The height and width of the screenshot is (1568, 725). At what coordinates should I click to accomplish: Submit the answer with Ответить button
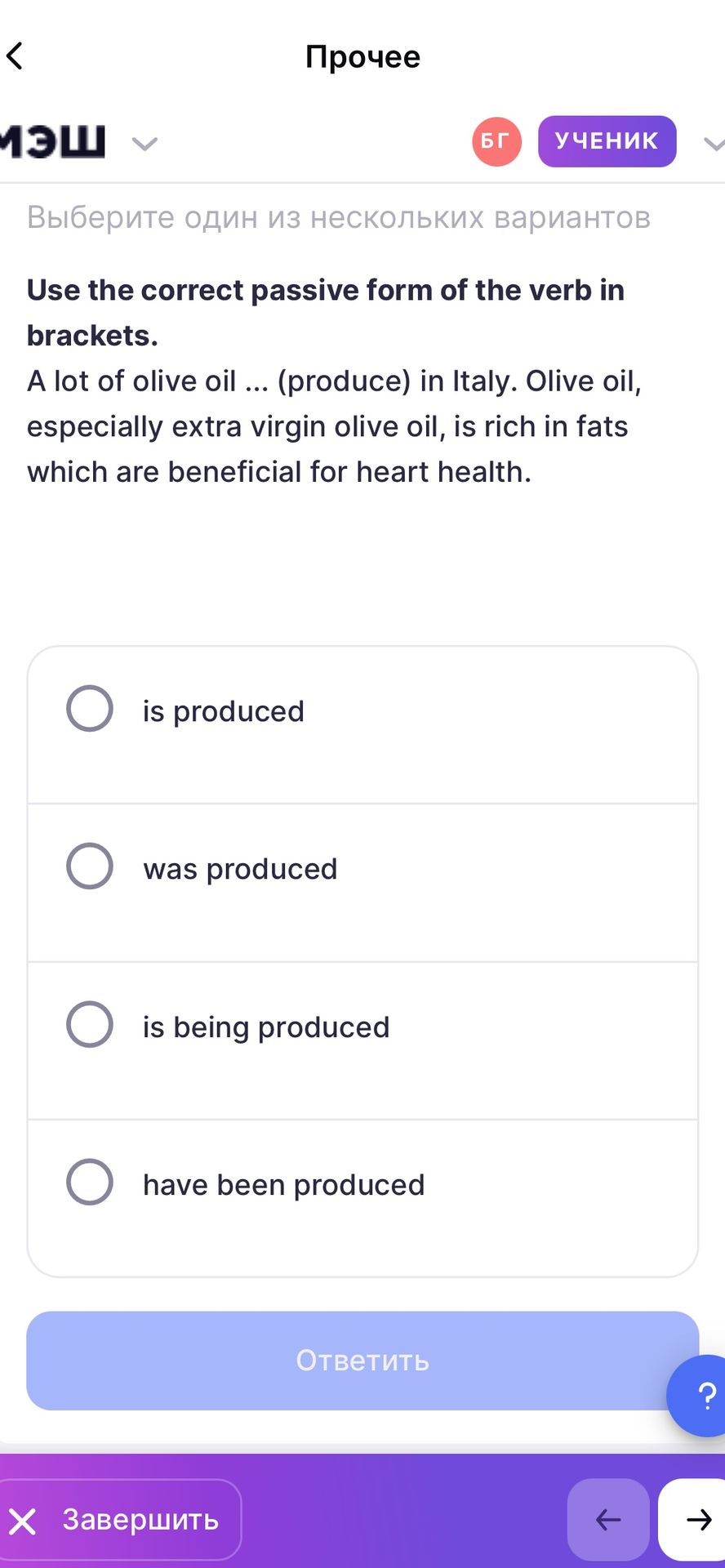(362, 1361)
